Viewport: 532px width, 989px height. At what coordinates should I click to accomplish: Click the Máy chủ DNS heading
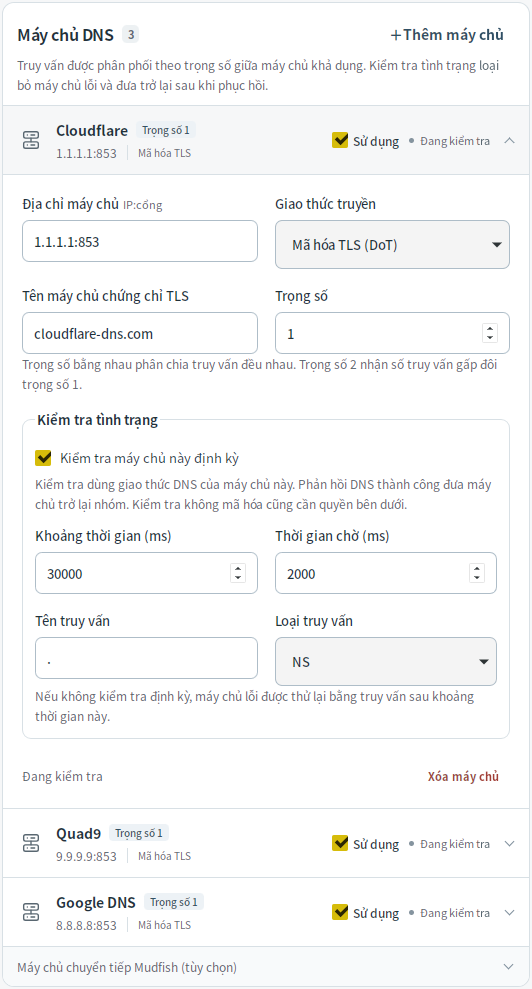click(x=66, y=35)
